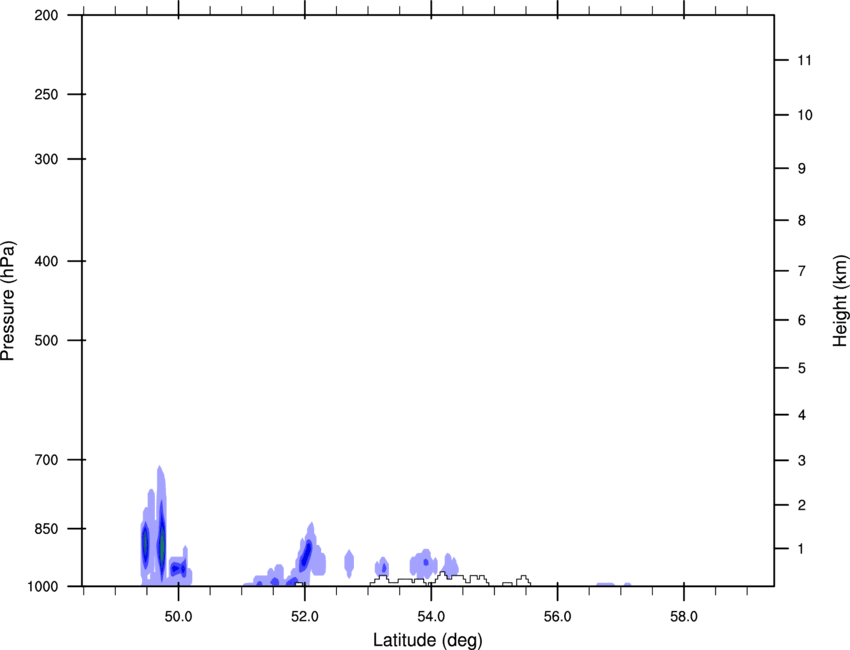Click the terrain outline bump near 55.5 latitude
850x650 pixels.
point(524,581)
